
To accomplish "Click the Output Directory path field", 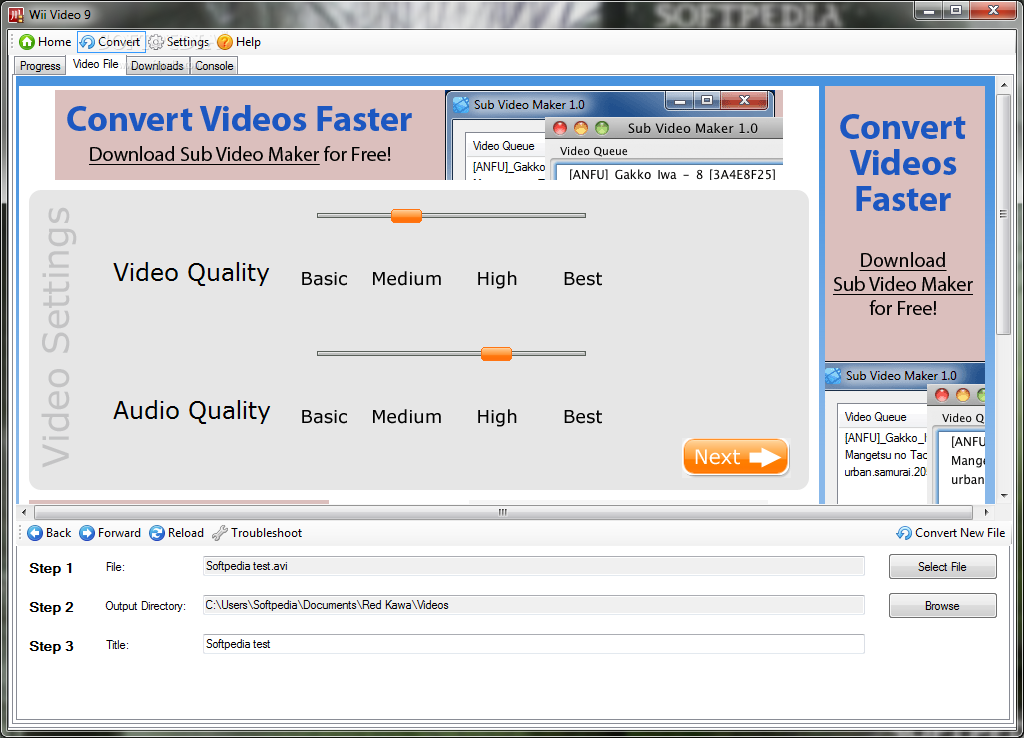I will tap(534, 605).
